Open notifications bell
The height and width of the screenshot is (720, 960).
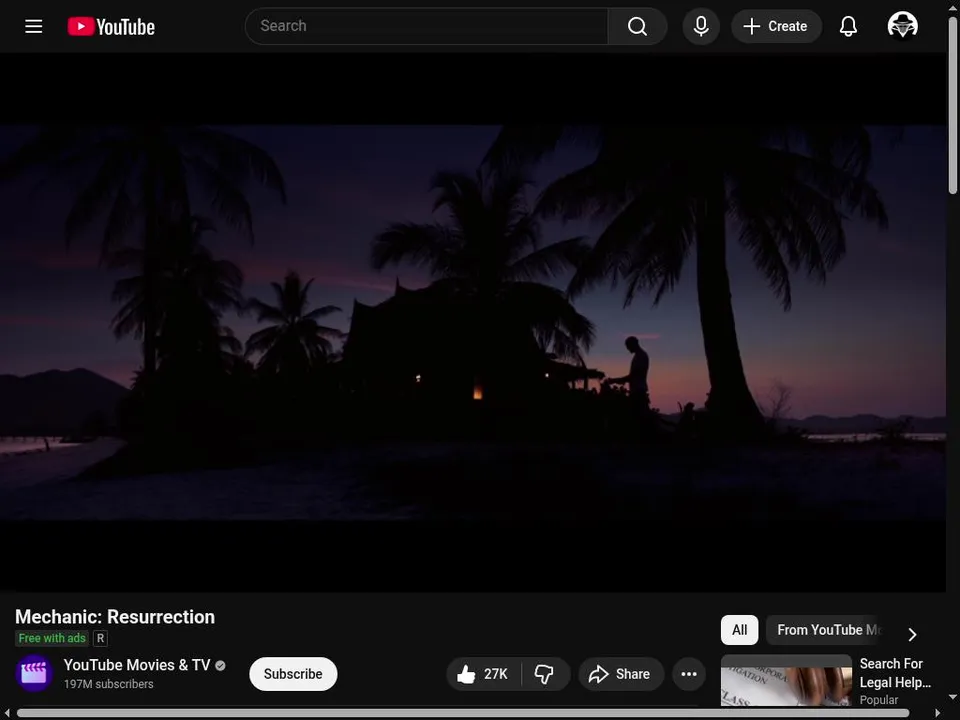848,26
